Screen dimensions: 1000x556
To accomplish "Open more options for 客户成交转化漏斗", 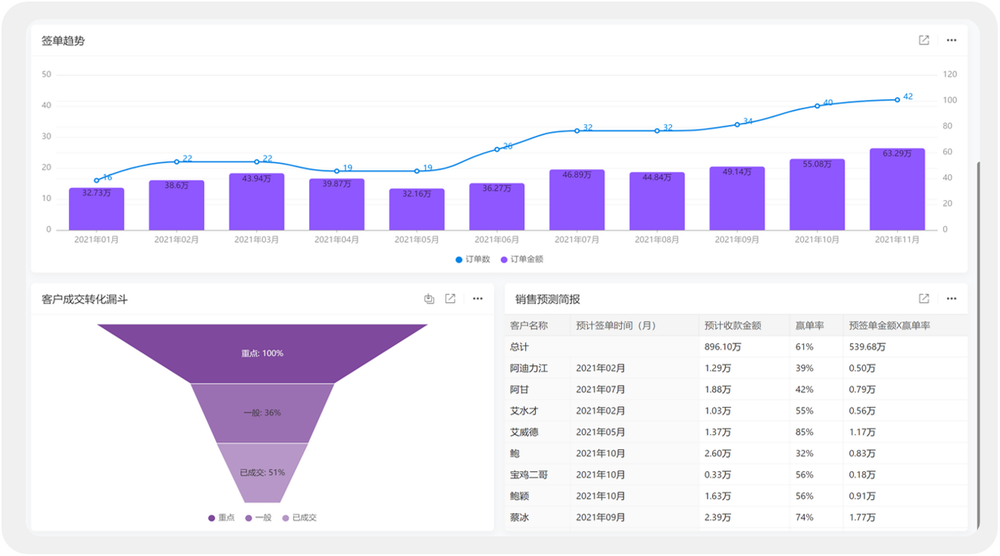I will pos(478,299).
